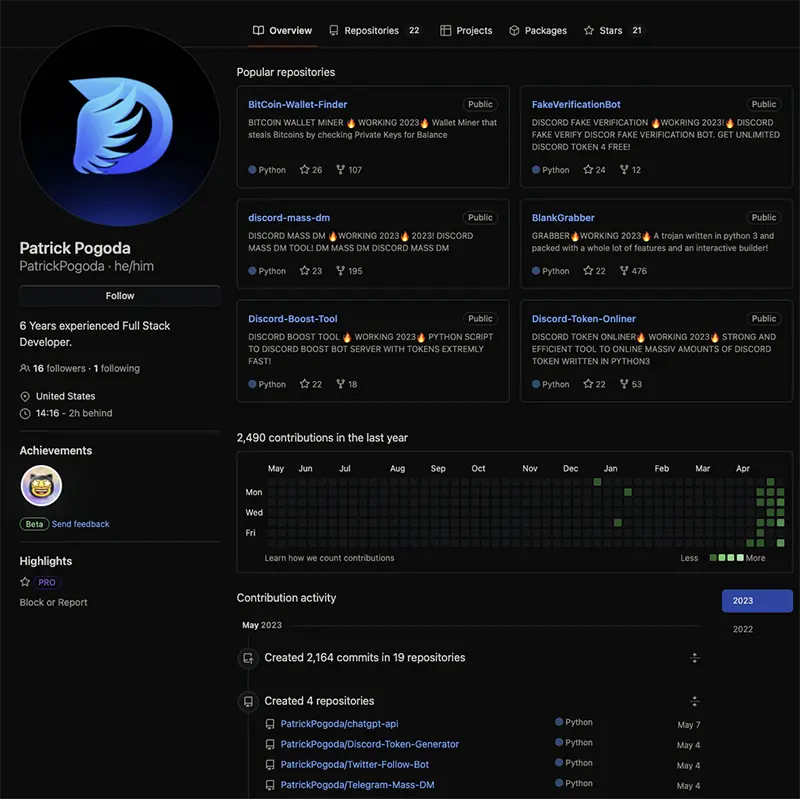
Task: Click the repo icon beside Telegram-Mass-DM
Action: tap(270, 785)
